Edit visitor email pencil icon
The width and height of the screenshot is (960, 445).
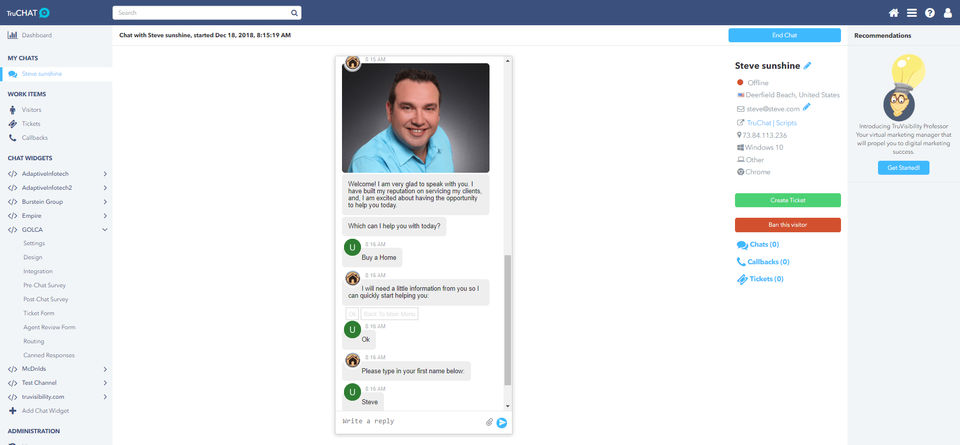pyautogui.click(x=806, y=107)
